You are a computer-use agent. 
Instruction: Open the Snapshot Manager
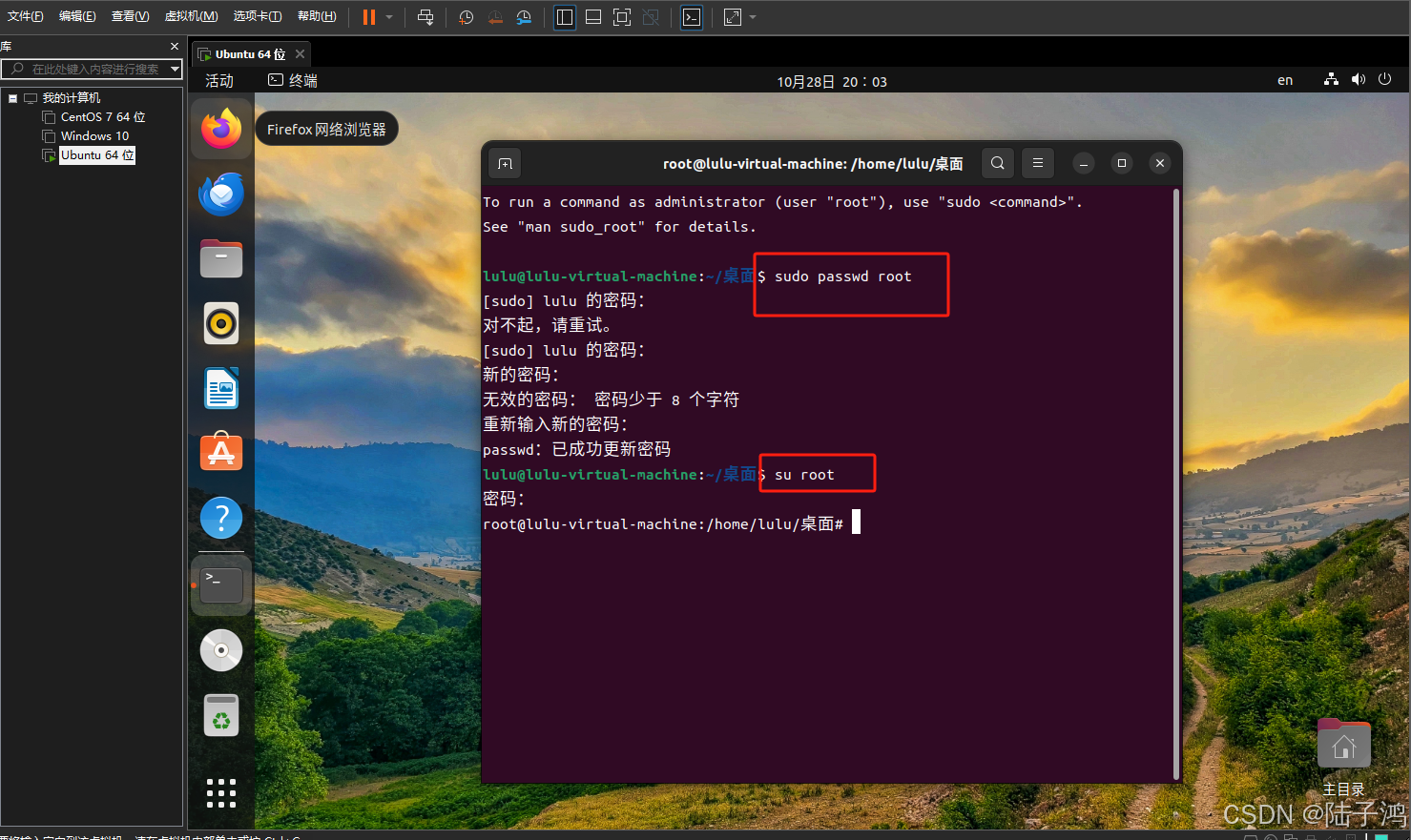click(x=524, y=16)
